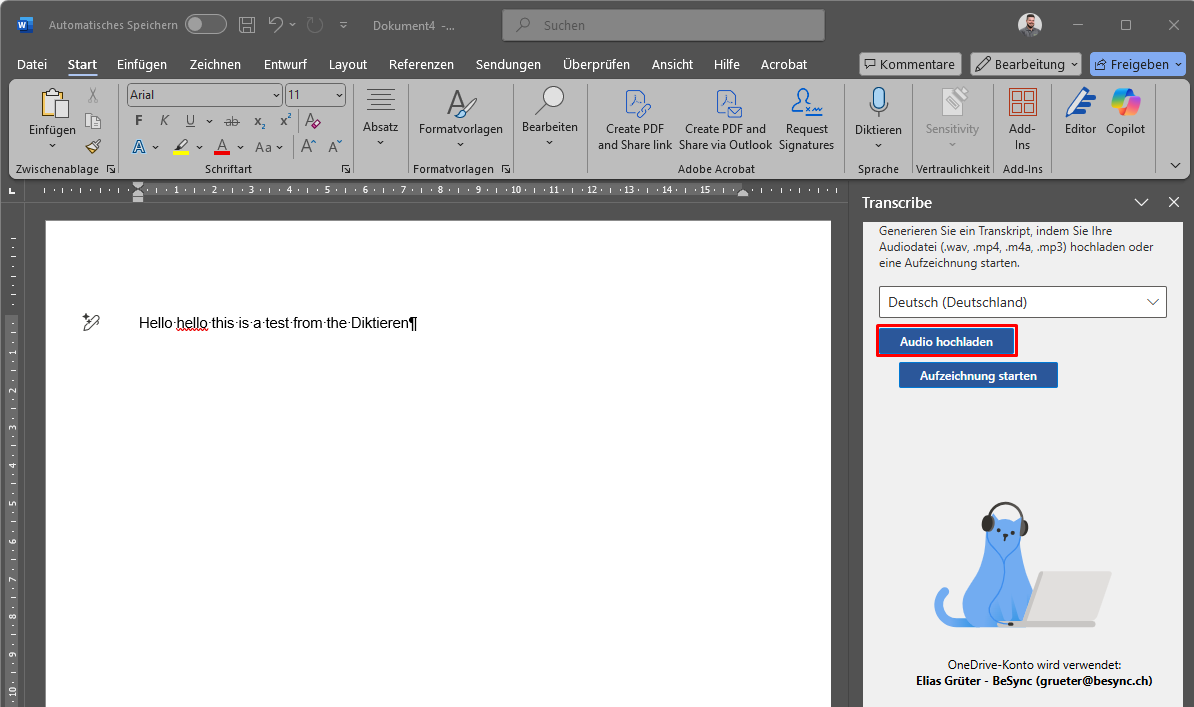The height and width of the screenshot is (707, 1194).
Task: Click Create PDF and Share via Outlook
Action: click(726, 120)
